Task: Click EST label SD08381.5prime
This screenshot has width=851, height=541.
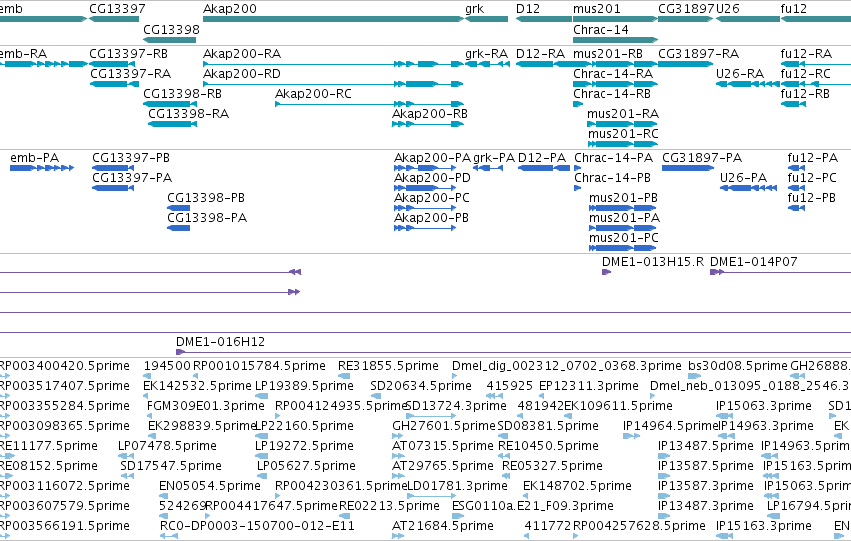Action: coord(548,426)
